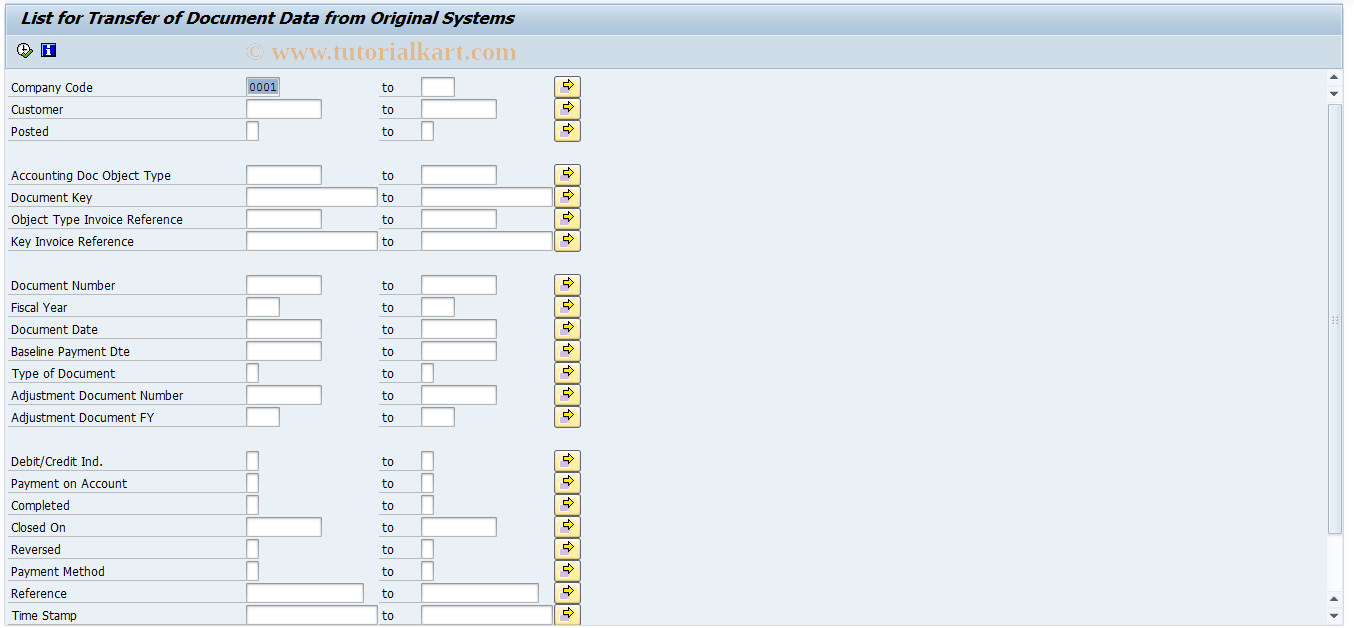Click the Customer from field
1354x628 pixels.
point(284,109)
